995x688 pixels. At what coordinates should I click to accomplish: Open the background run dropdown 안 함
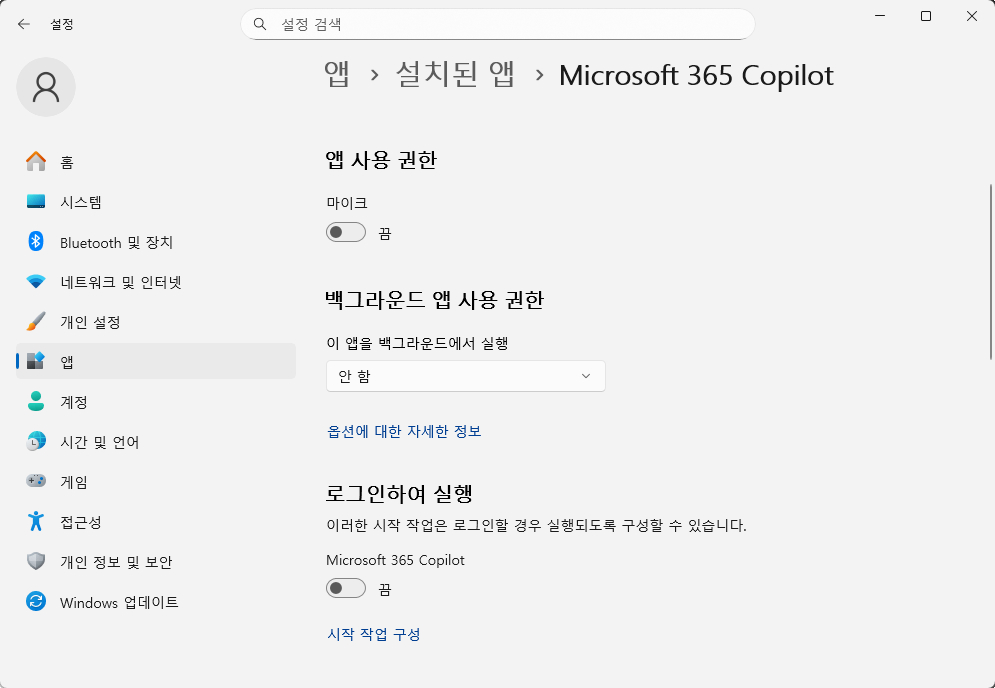[466, 376]
